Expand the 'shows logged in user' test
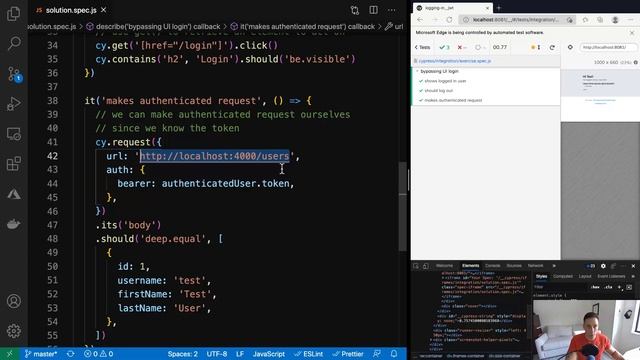Viewport: 640px width, 360px height. [445, 81]
